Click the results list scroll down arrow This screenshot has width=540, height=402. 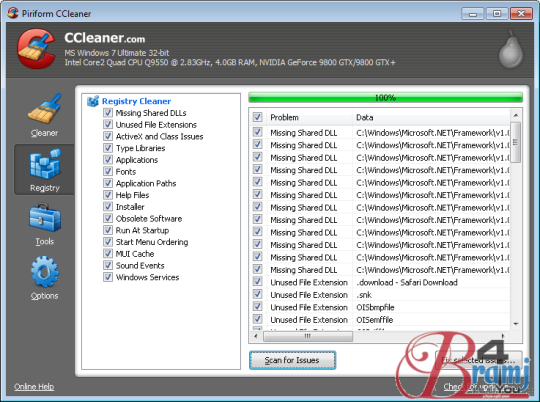(516, 324)
